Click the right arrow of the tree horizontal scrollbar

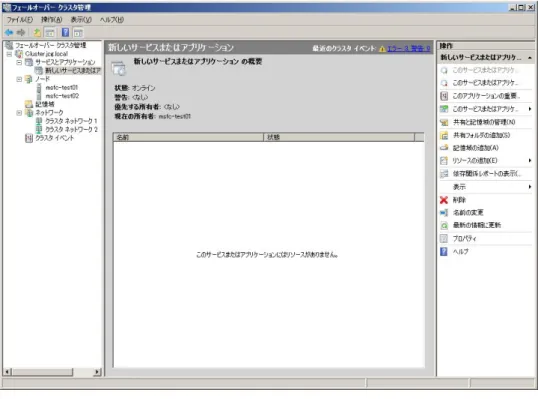(97, 372)
